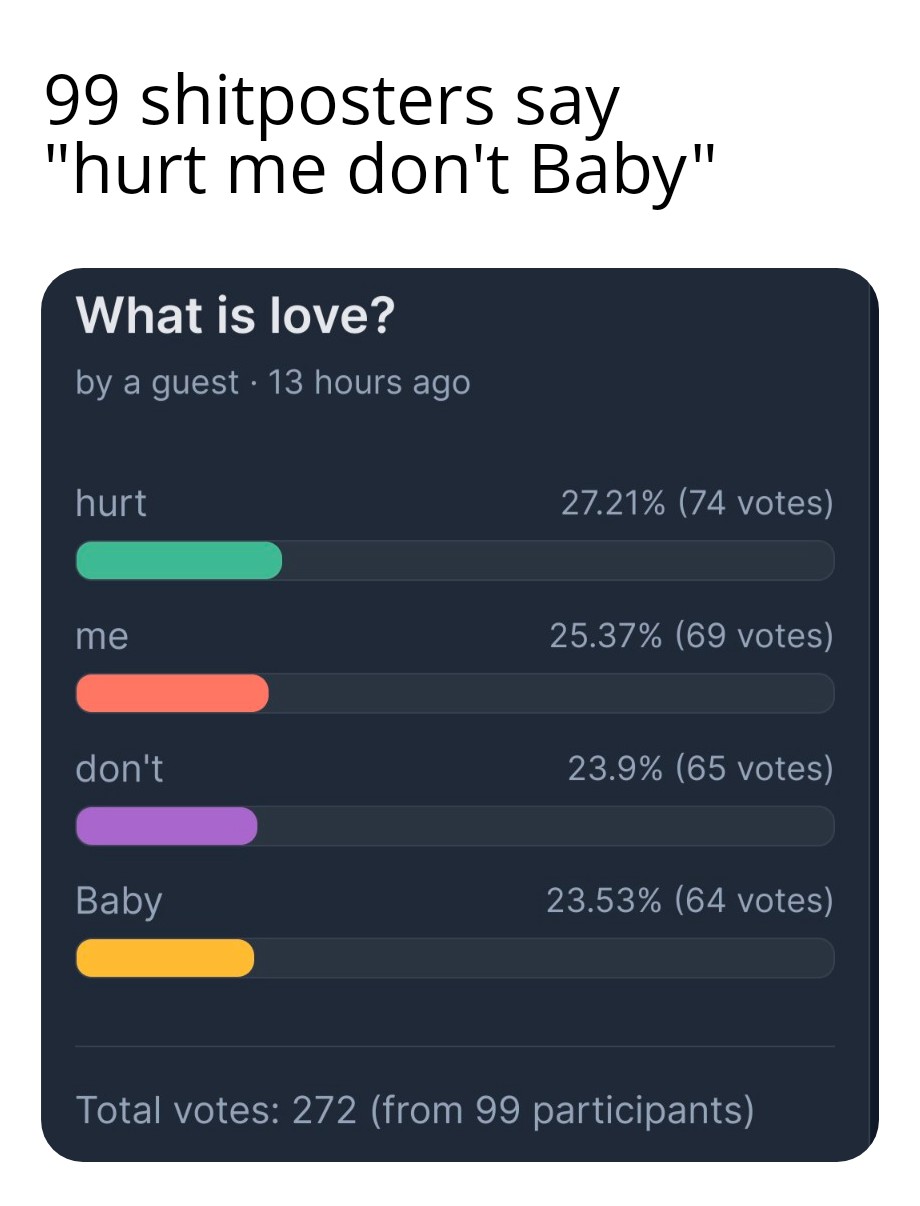This screenshot has height=1206, width=920.
Task: Click the "13 hours ago" timestamp
Action: [368, 382]
